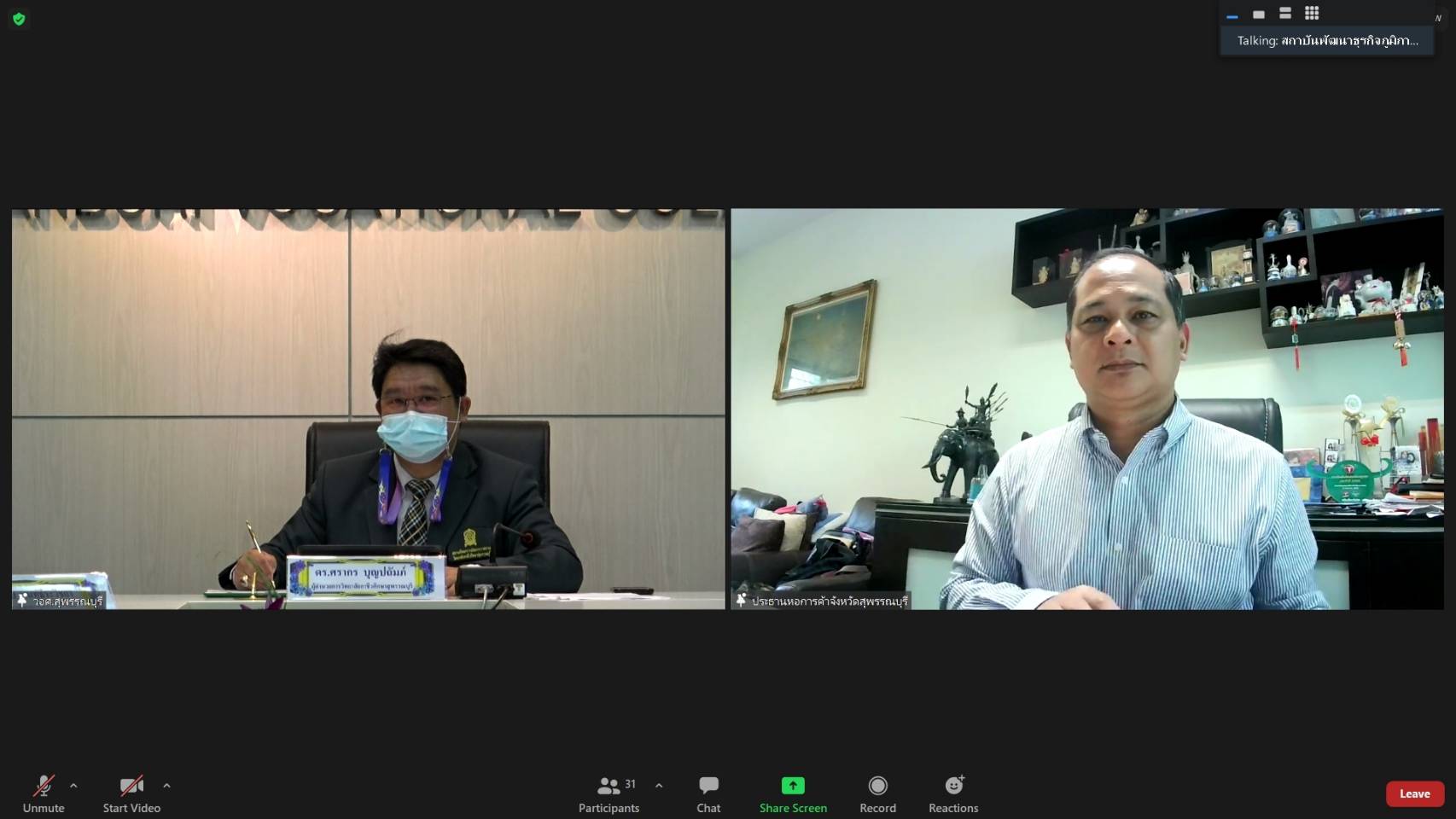1456x819 pixels.
Task: Select the left participant video tile
Action: [x=368, y=409]
